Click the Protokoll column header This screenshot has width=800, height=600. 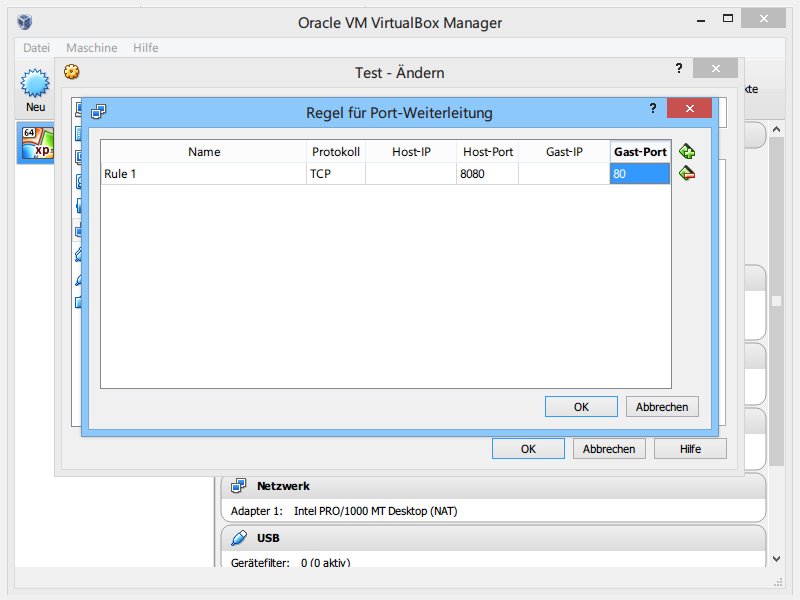336,152
